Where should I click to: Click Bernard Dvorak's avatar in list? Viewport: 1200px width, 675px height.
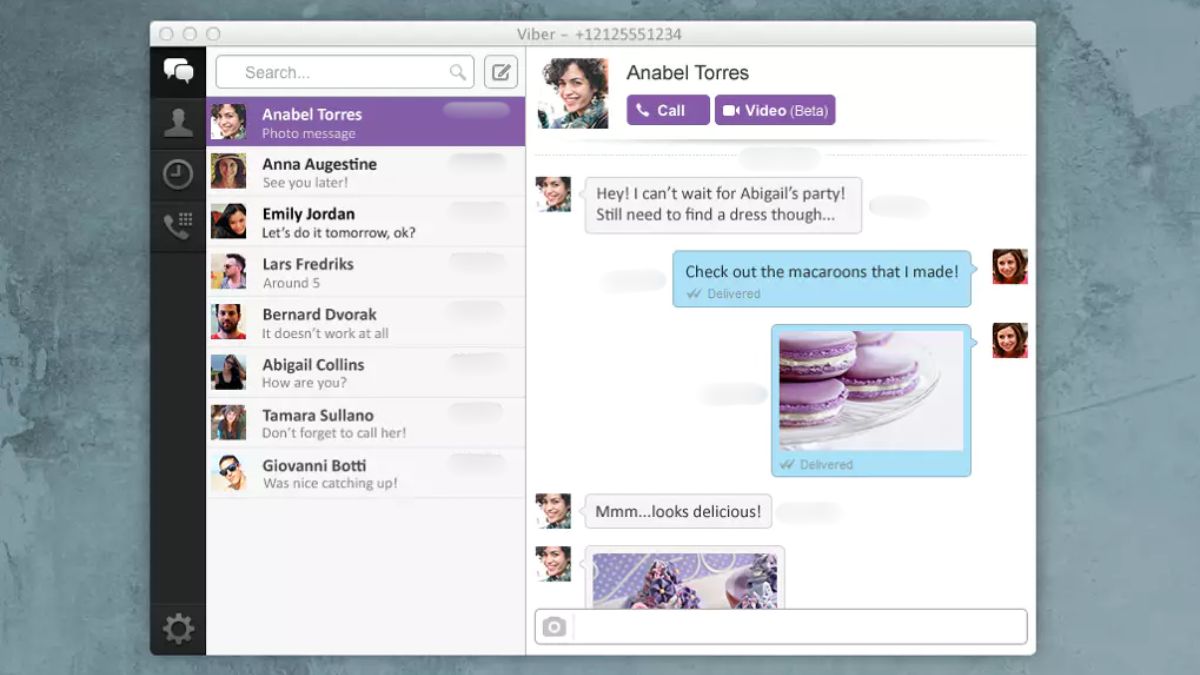228,322
